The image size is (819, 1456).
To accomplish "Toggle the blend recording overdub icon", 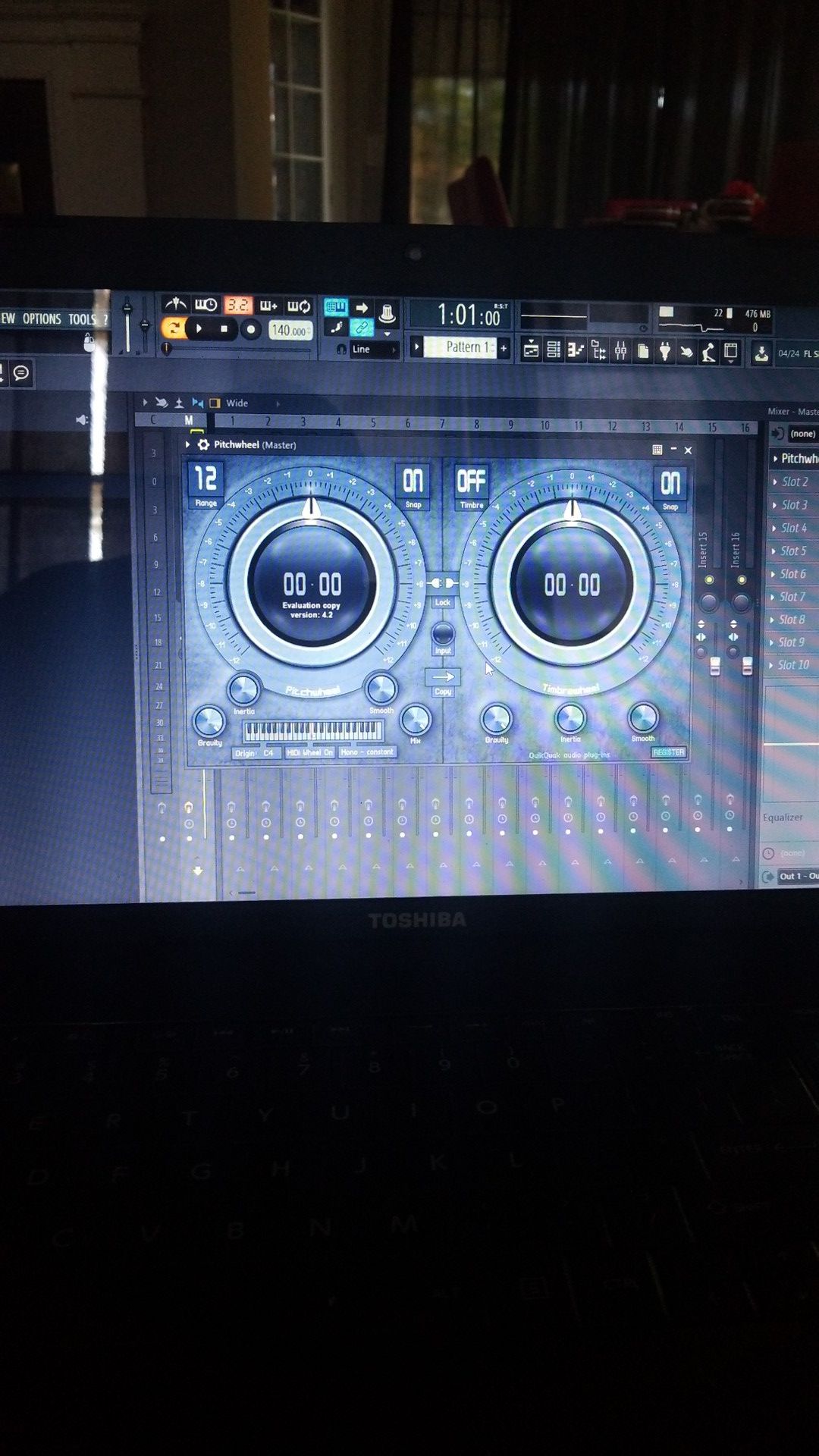I will pos(268,306).
